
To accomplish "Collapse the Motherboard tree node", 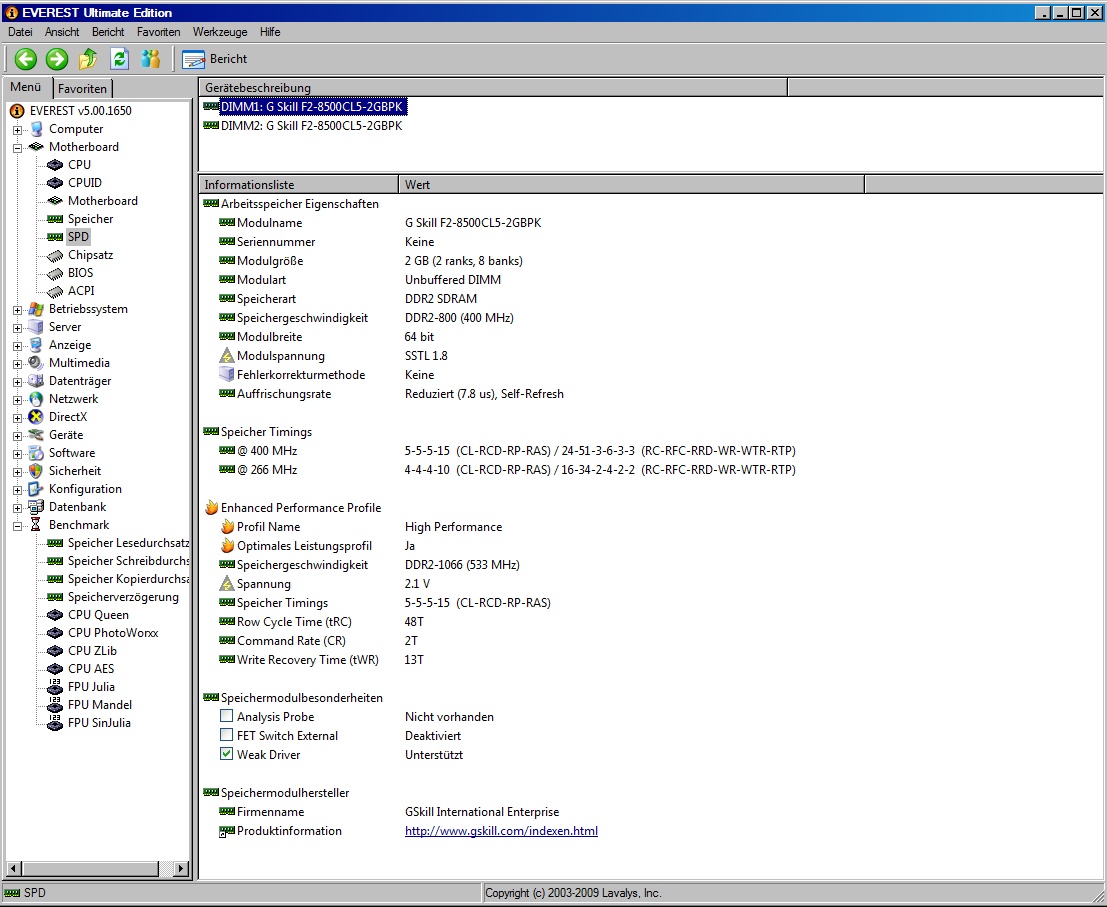I will coord(18,148).
